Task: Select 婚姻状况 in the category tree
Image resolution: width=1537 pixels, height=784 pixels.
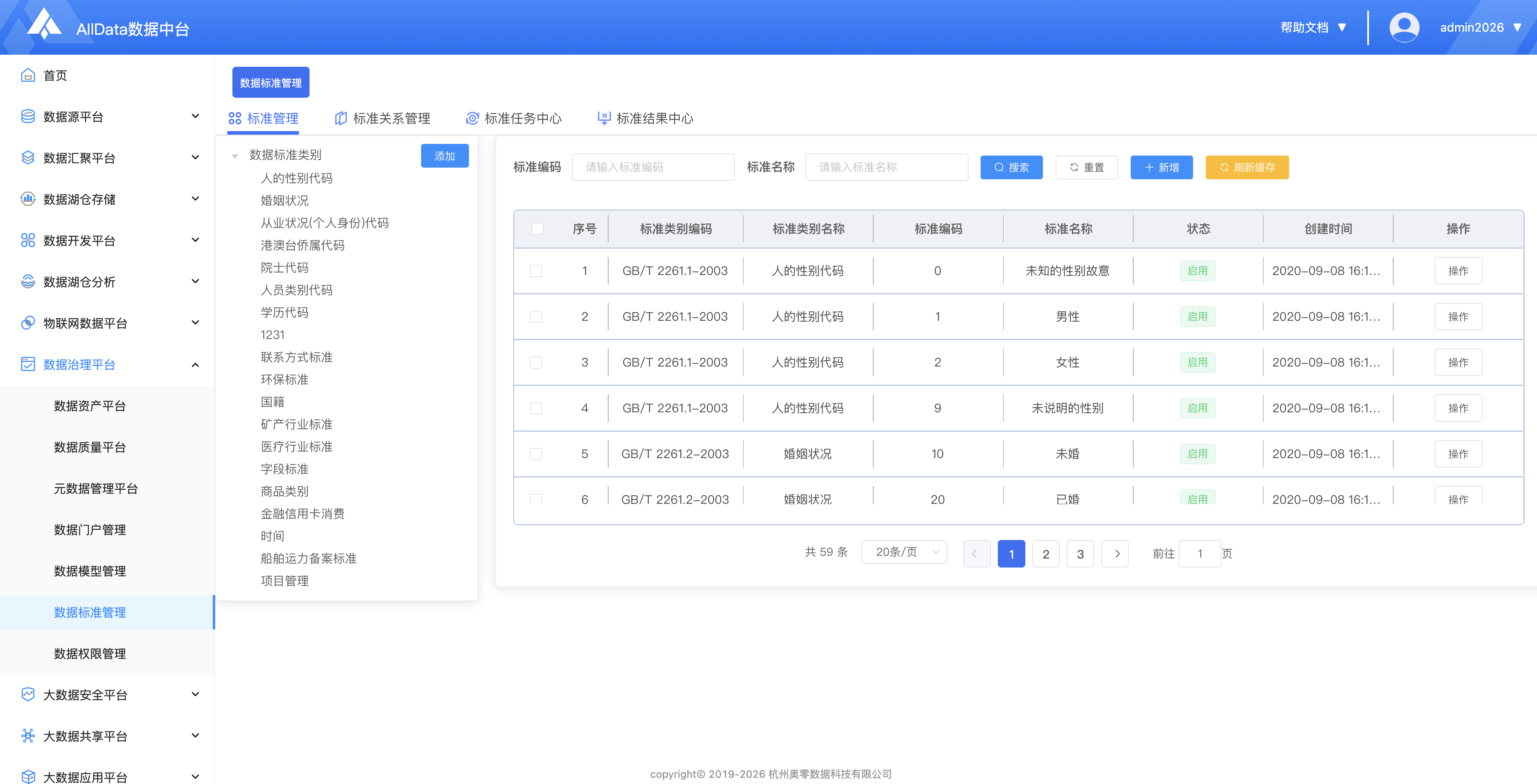Action: [284, 200]
